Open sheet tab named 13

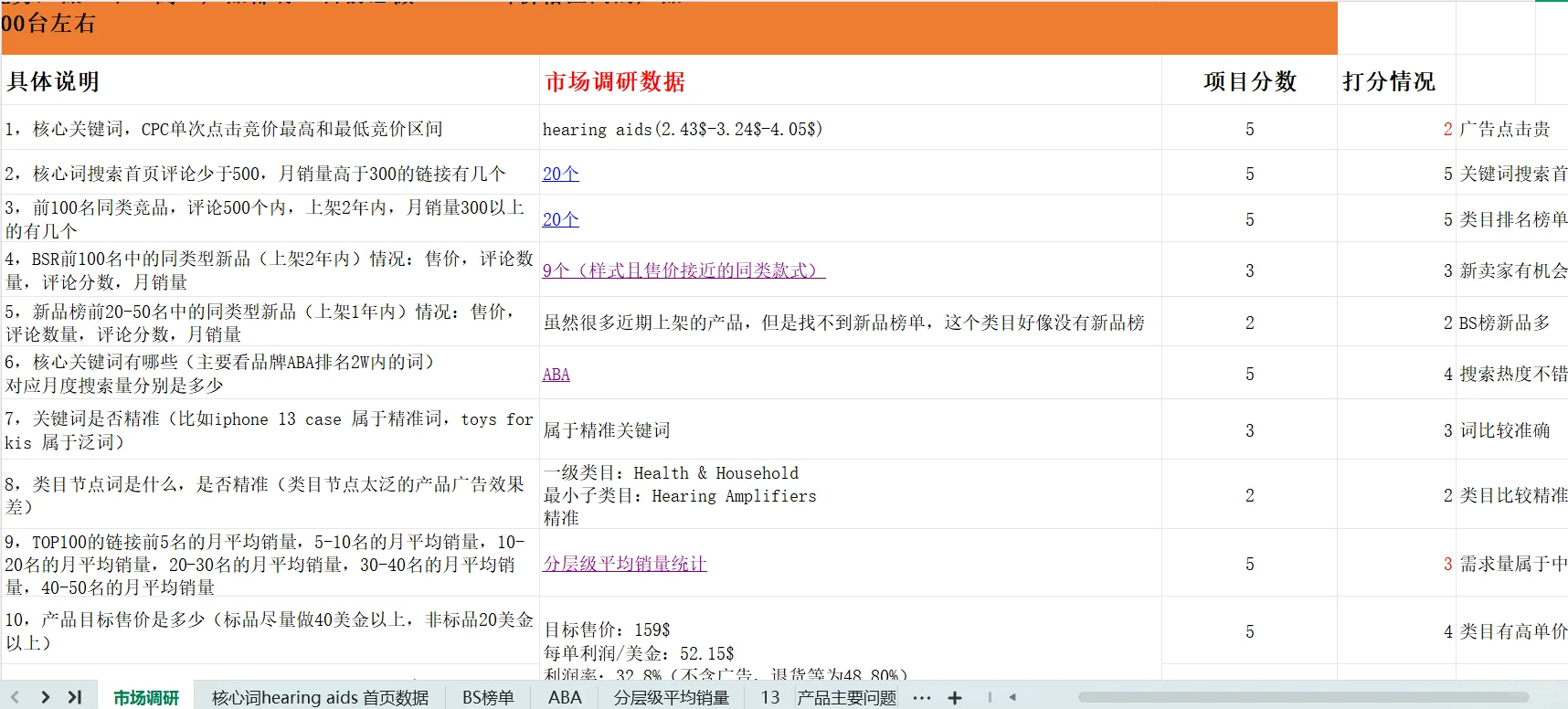(770, 697)
